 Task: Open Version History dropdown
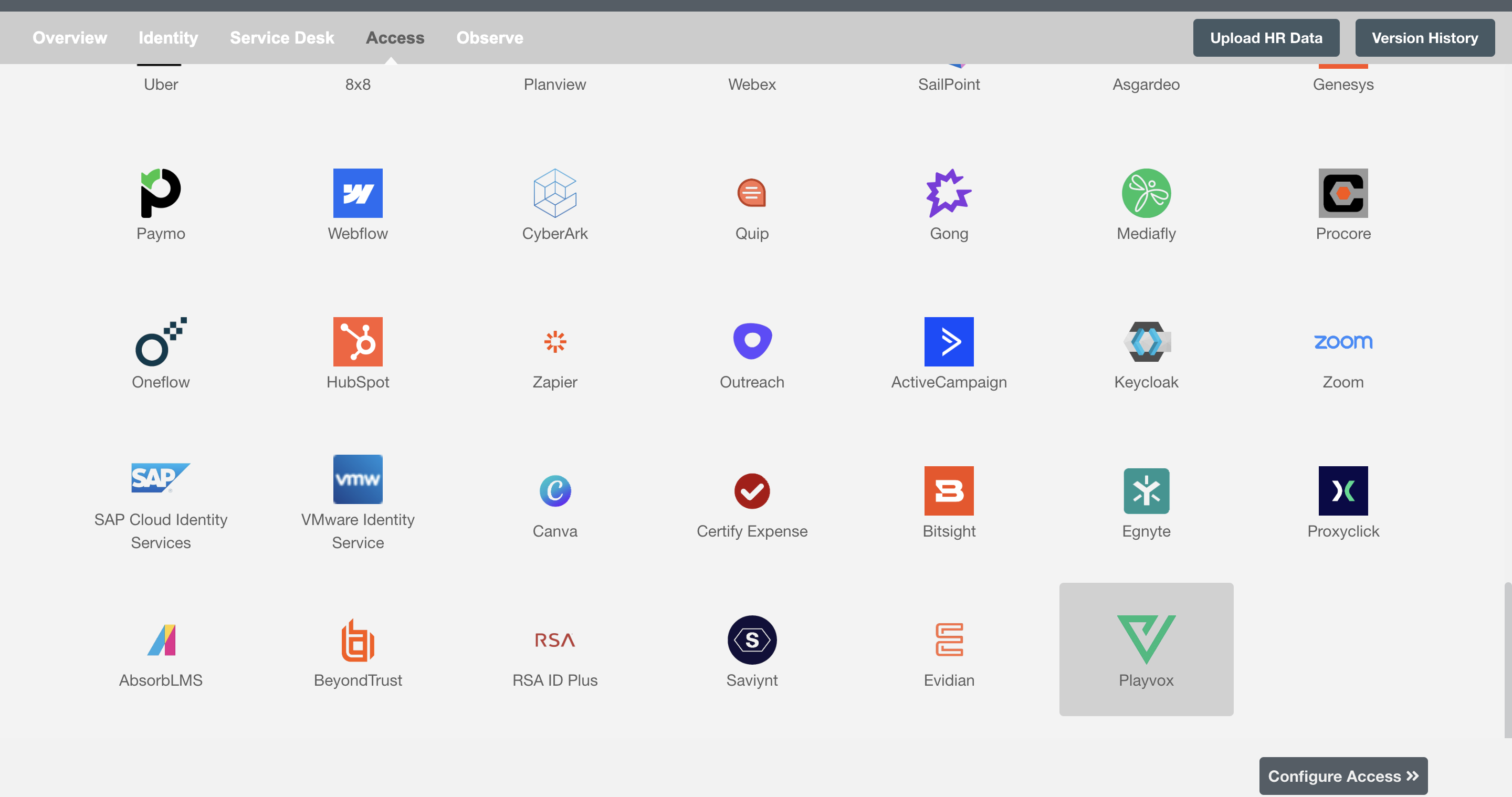(1425, 37)
